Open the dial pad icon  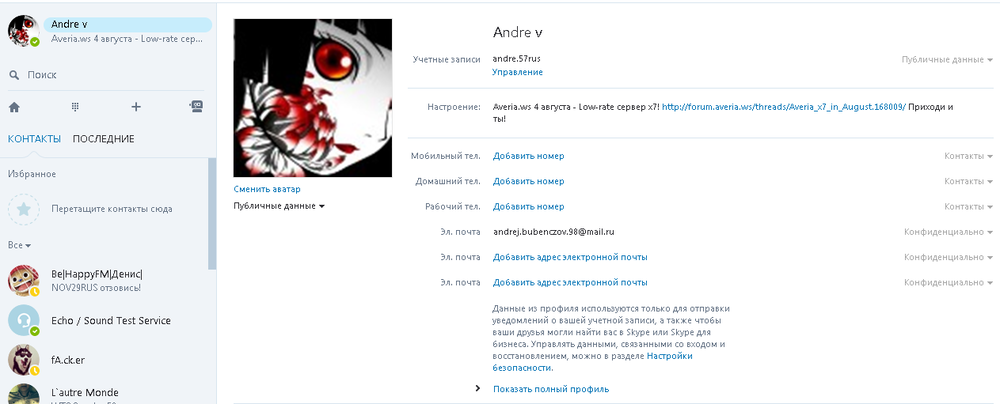(75, 107)
